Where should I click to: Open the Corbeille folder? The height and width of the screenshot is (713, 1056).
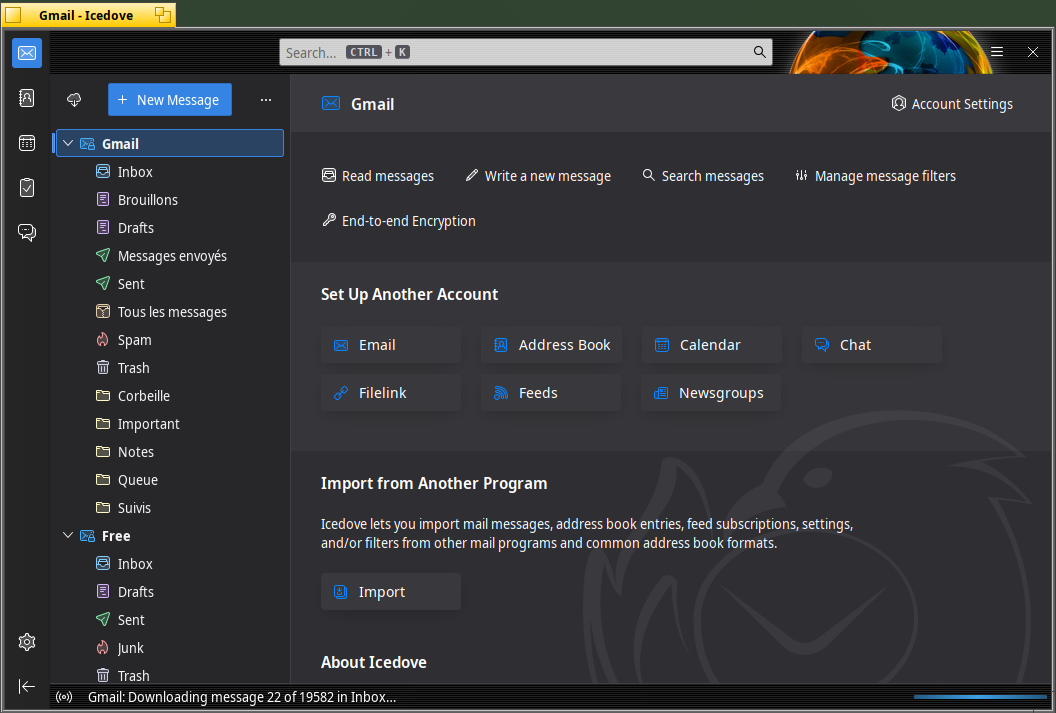(x=170, y=396)
